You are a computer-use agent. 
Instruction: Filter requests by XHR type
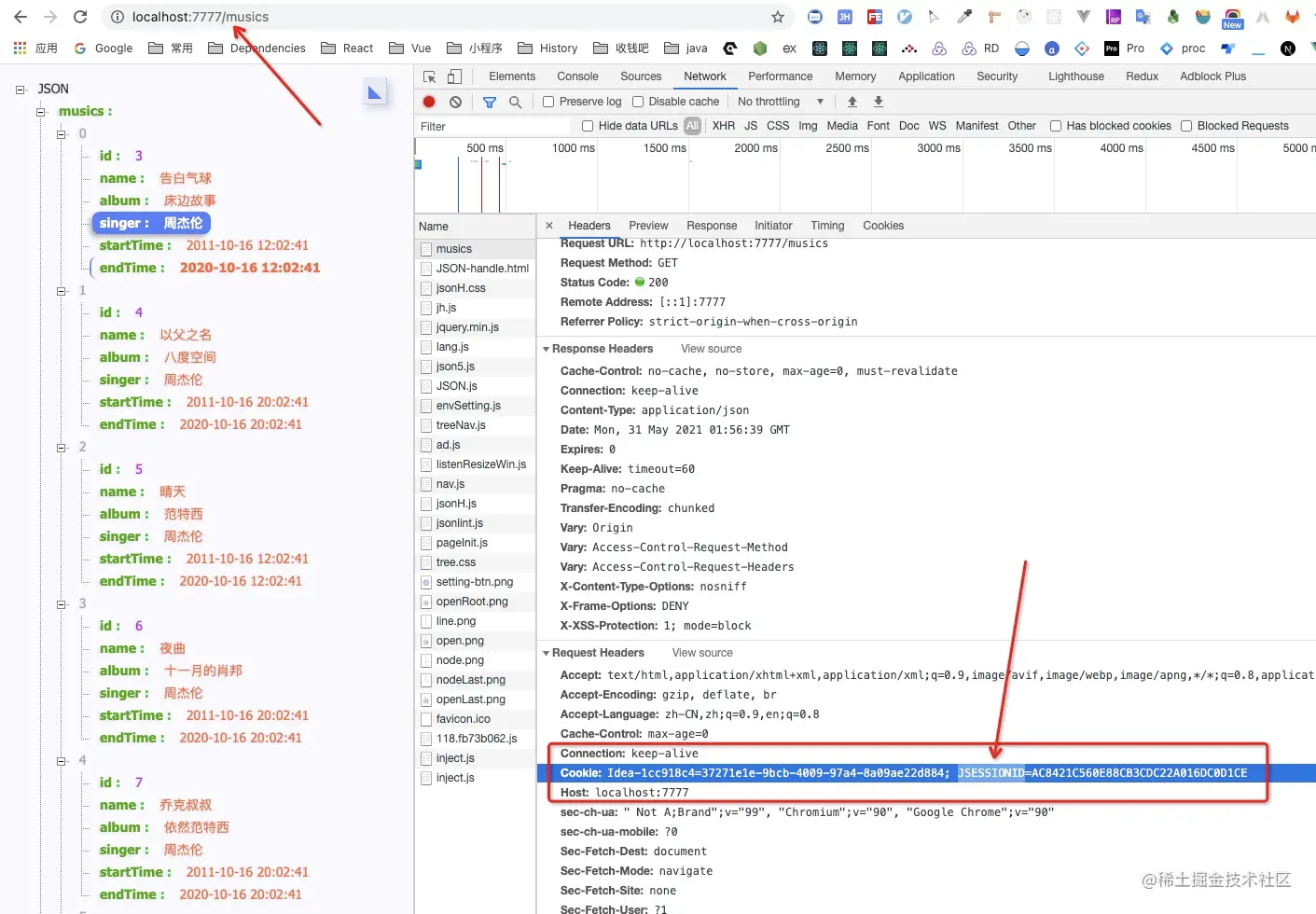click(724, 126)
